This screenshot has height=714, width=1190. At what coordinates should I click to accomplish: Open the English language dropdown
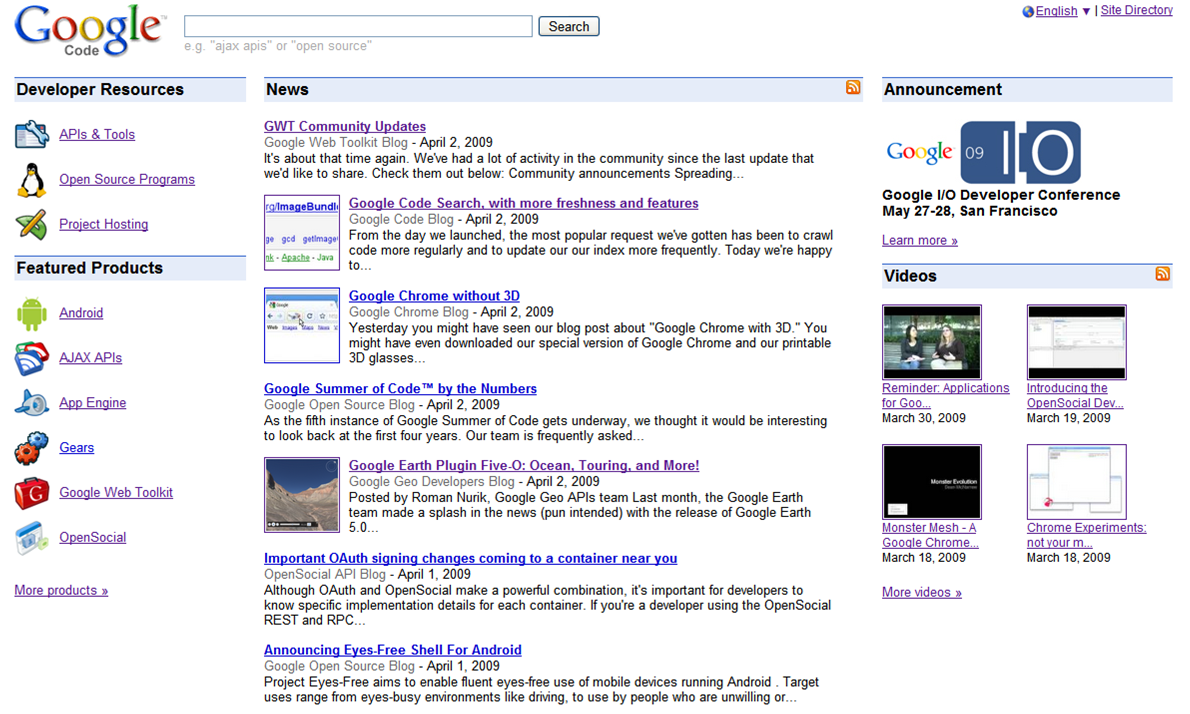1062,11
